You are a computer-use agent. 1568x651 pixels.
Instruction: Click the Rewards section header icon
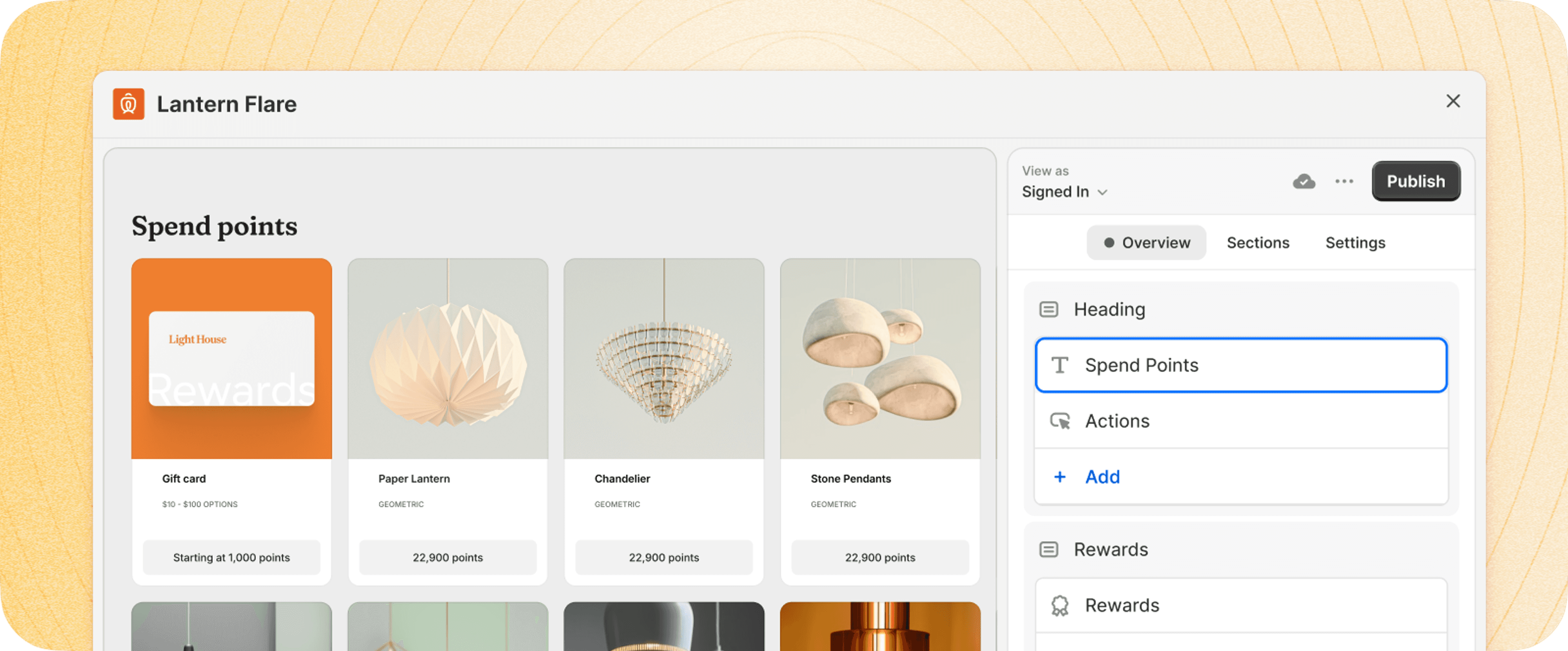pyautogui.click(x=1048, y=550)
